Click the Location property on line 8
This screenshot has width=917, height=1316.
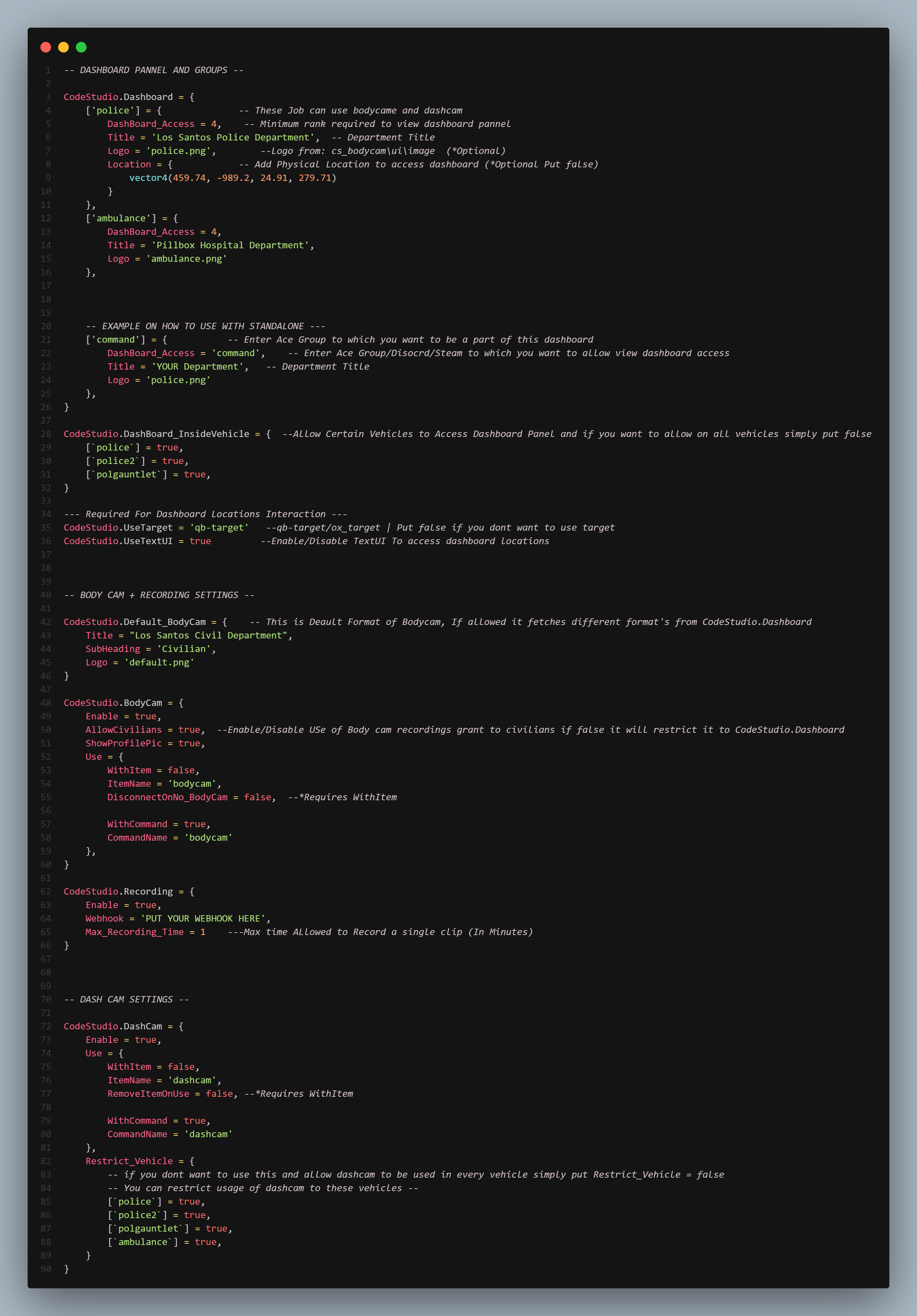(x=129, y=165)
